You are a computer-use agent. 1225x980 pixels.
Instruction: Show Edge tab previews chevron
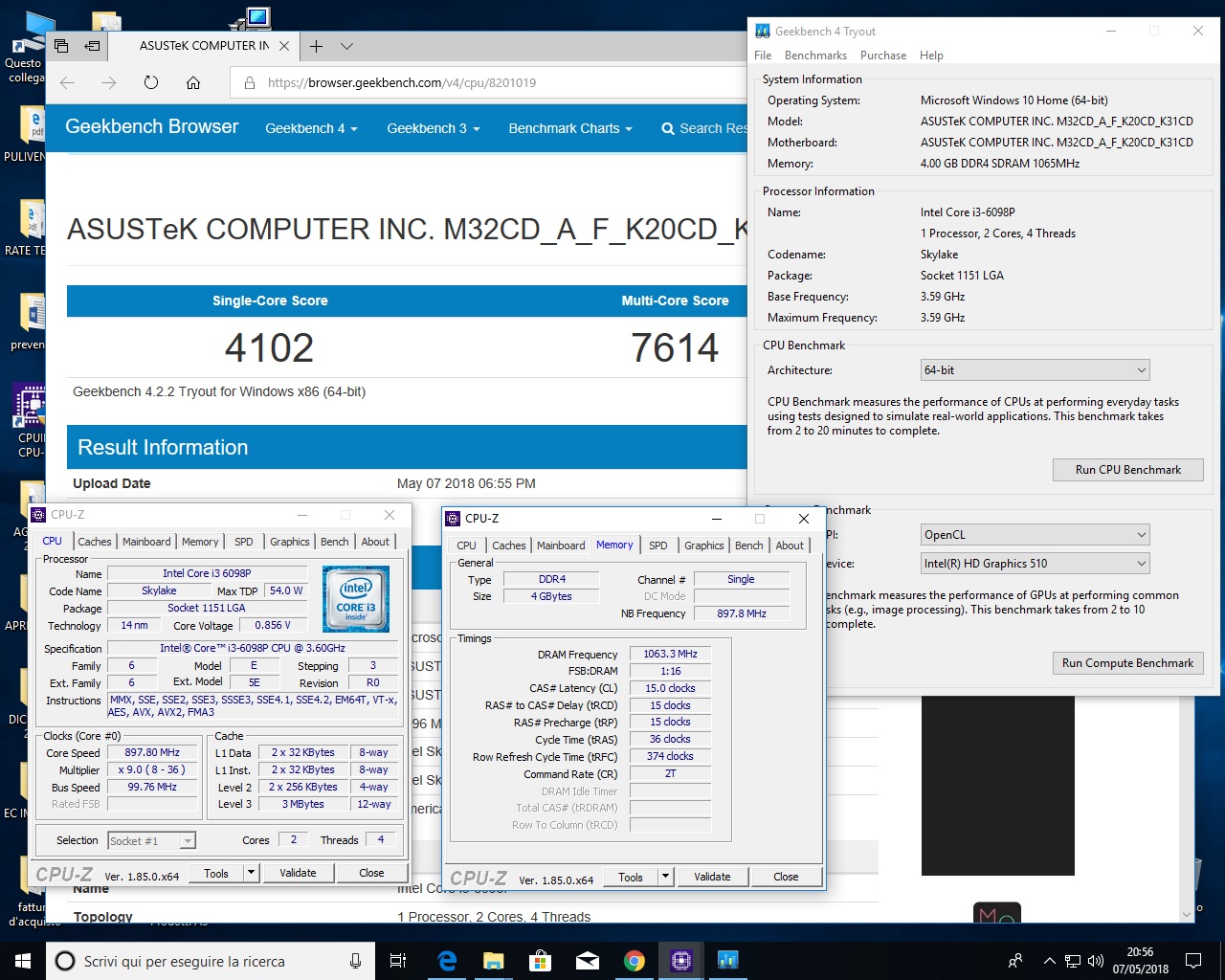[346, 46]
